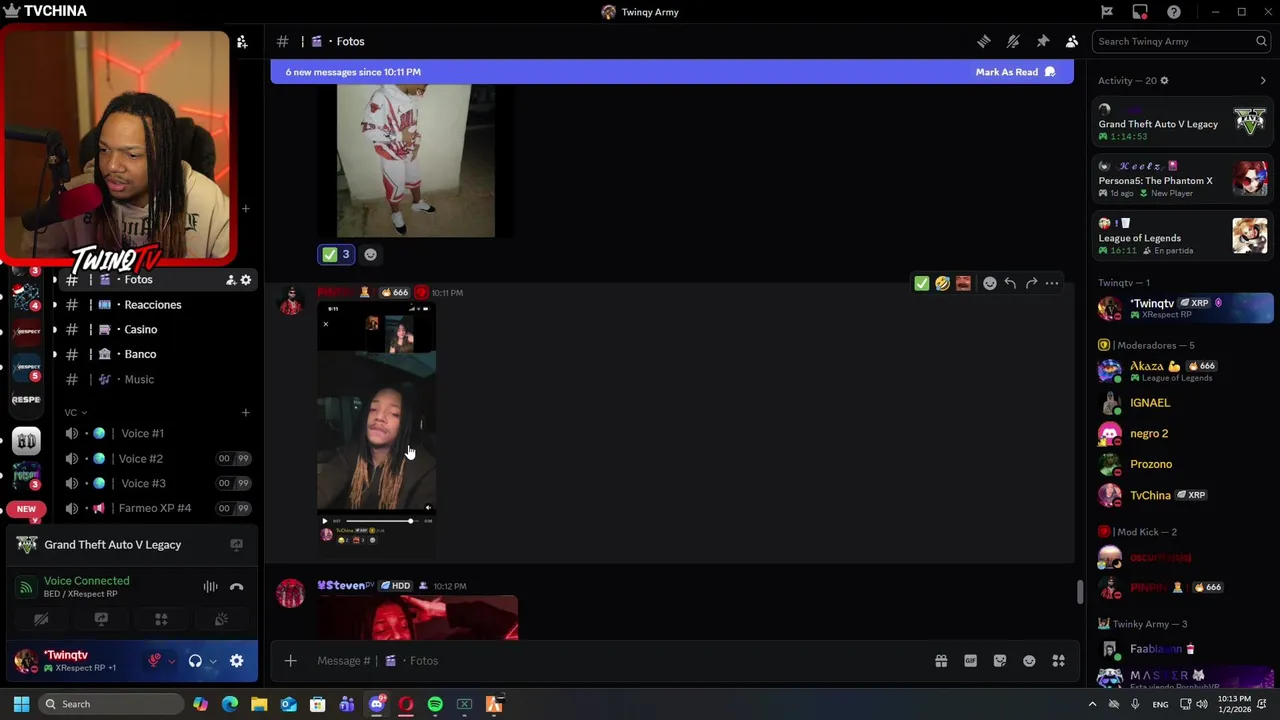The image size is (1280, 720).
Task: Add reaction smiley beside checkmark count
Action: pyautogui.click(x=370, y=255)
